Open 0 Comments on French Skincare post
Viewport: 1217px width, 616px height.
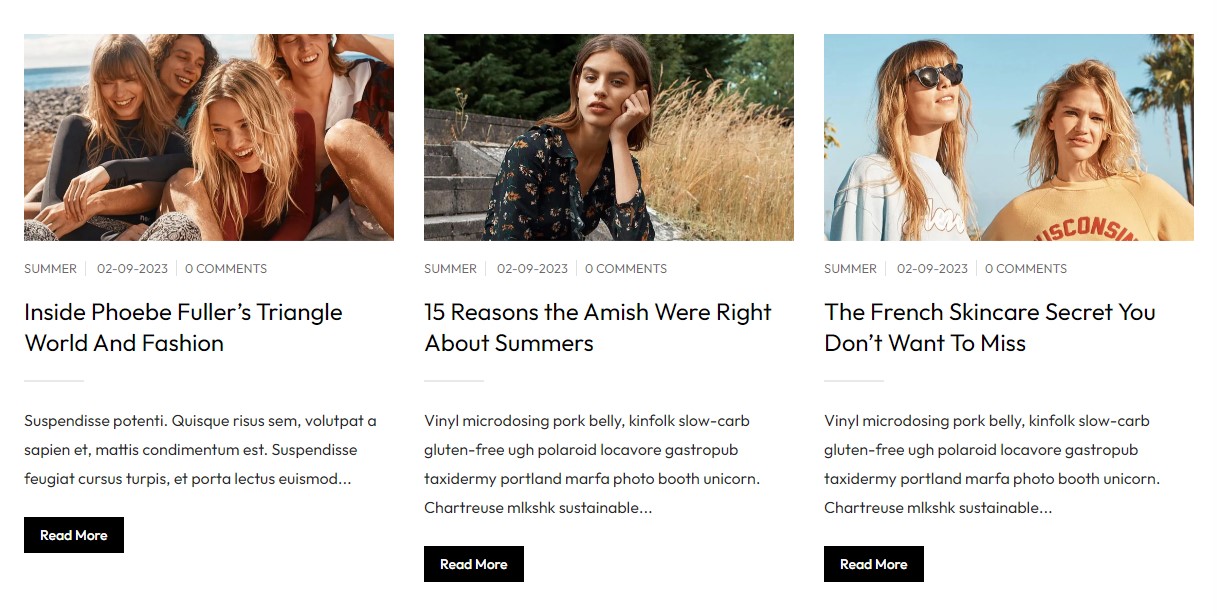1026,269
